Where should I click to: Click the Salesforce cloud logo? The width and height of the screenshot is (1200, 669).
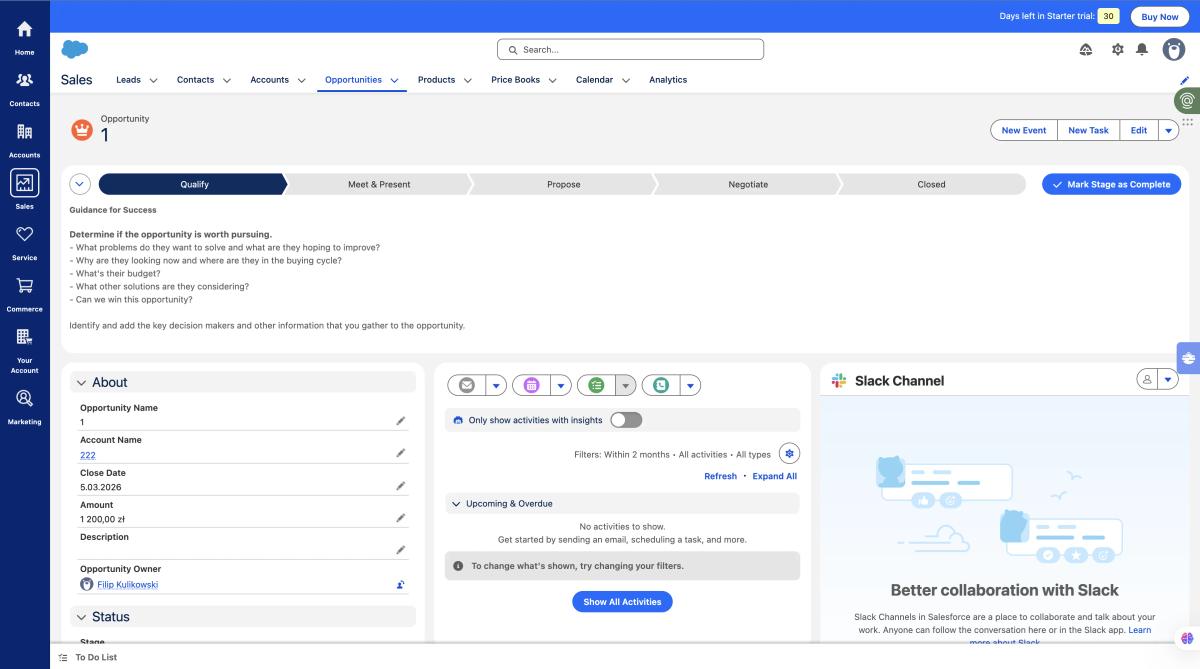(75, 49)
